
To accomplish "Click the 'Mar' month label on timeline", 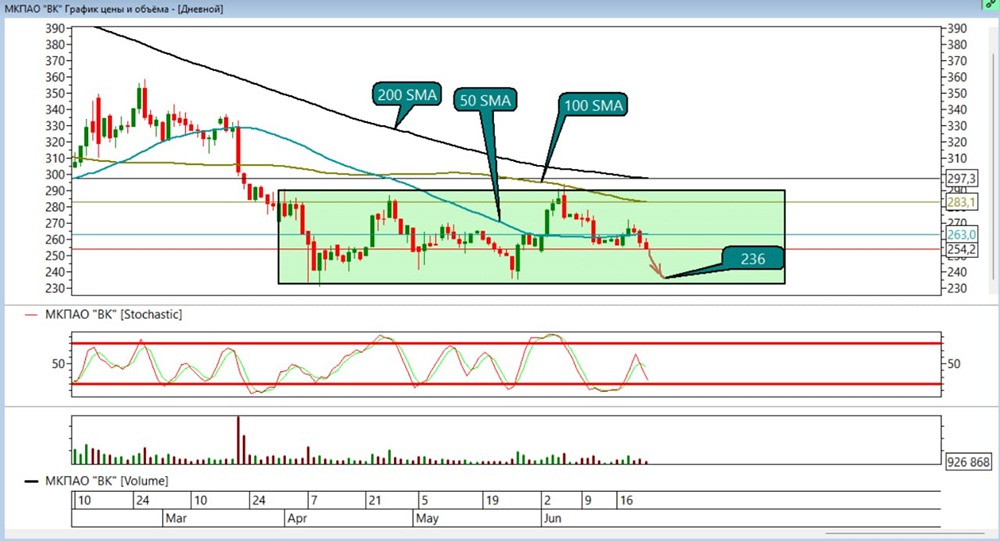I will tap(176, 518).
